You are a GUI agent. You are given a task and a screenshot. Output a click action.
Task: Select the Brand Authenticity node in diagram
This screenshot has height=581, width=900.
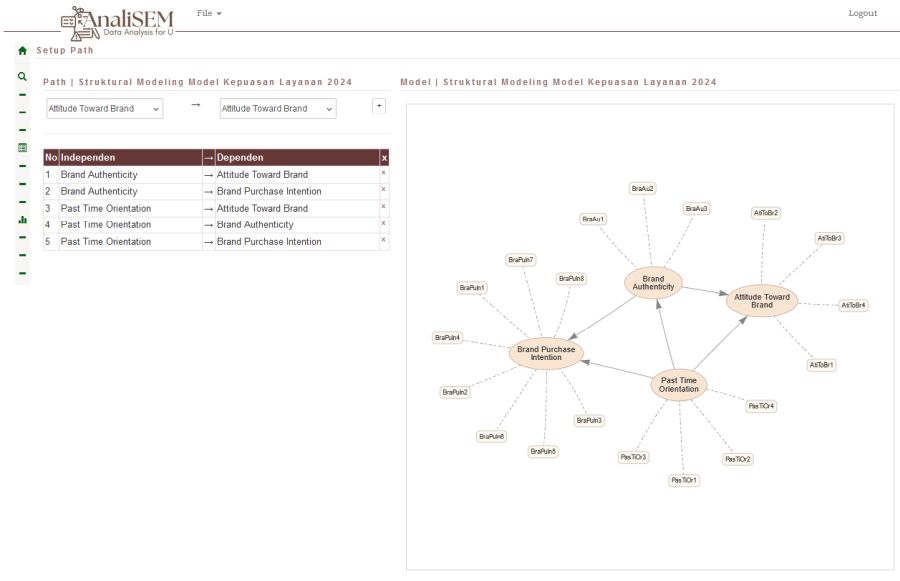tap(653, 283)
